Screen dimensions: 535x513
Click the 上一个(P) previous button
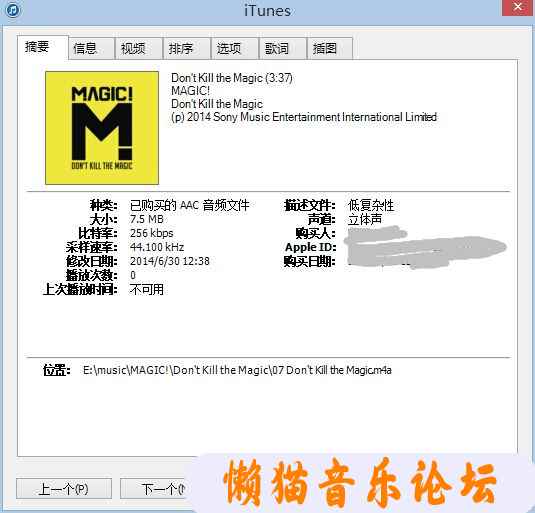coord(64,488)
